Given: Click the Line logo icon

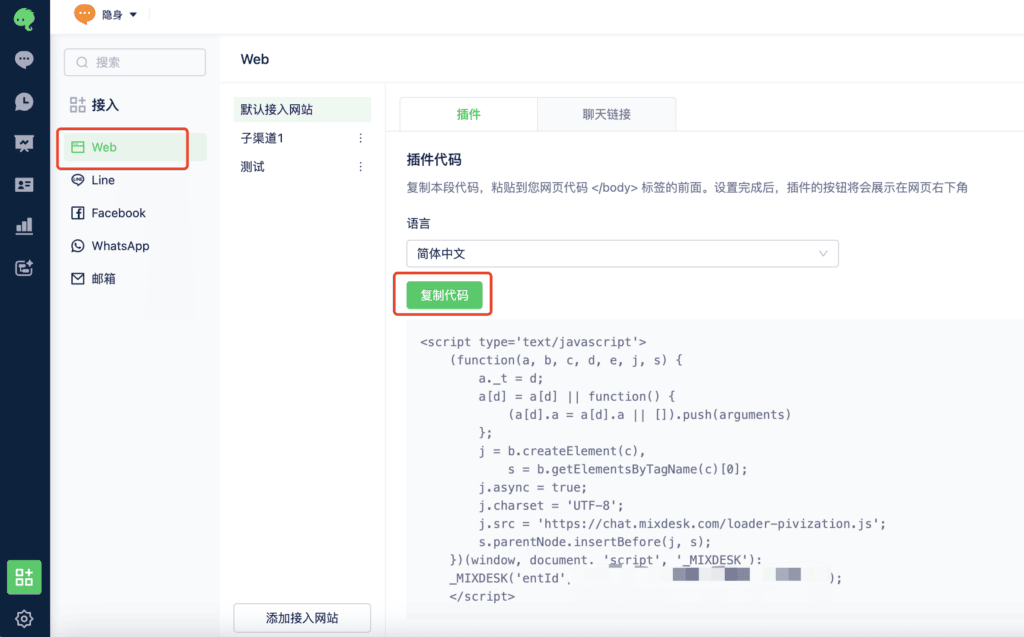Looking at the screenshot, I should pos(78,180).
